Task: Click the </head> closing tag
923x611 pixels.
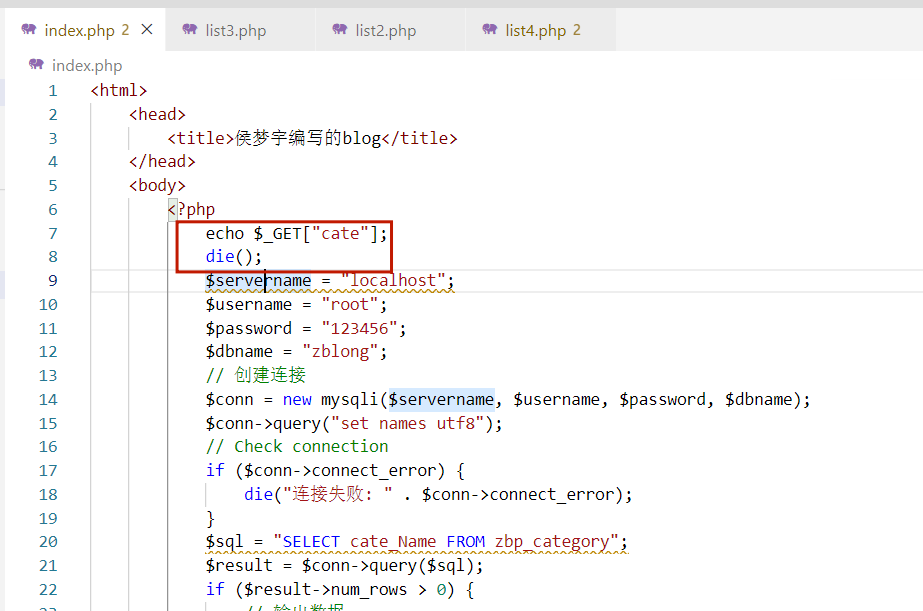Action: click(x=162, y=161)
